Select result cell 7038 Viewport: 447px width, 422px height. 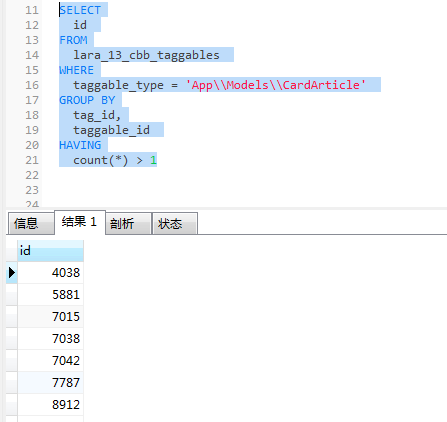click(50, 339)
